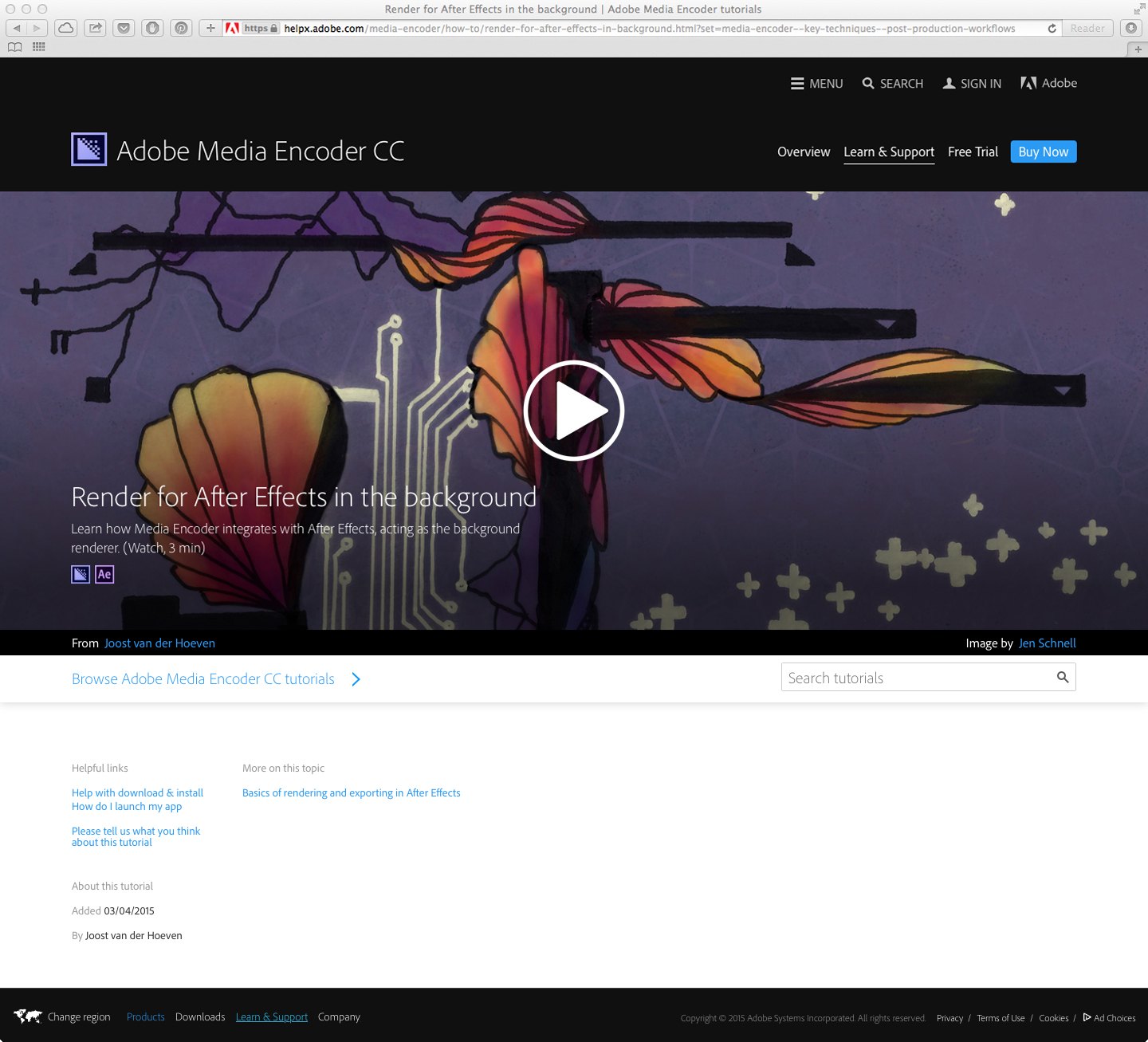Click the Search tutorials input field
1148x1042 pixels.
[929, 678]
